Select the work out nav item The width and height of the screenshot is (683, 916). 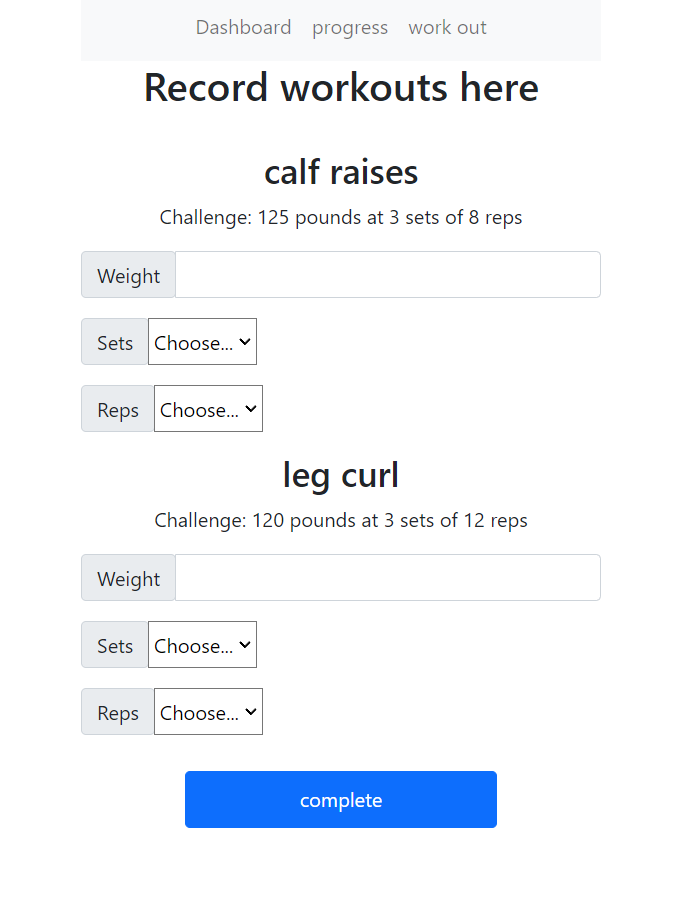[x=447, y=27]
